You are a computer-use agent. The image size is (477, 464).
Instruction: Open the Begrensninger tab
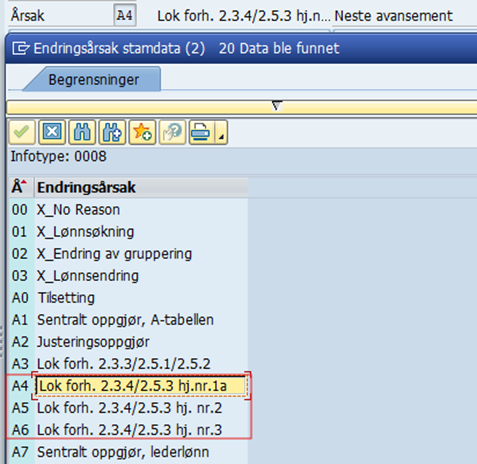coord(94,80)
